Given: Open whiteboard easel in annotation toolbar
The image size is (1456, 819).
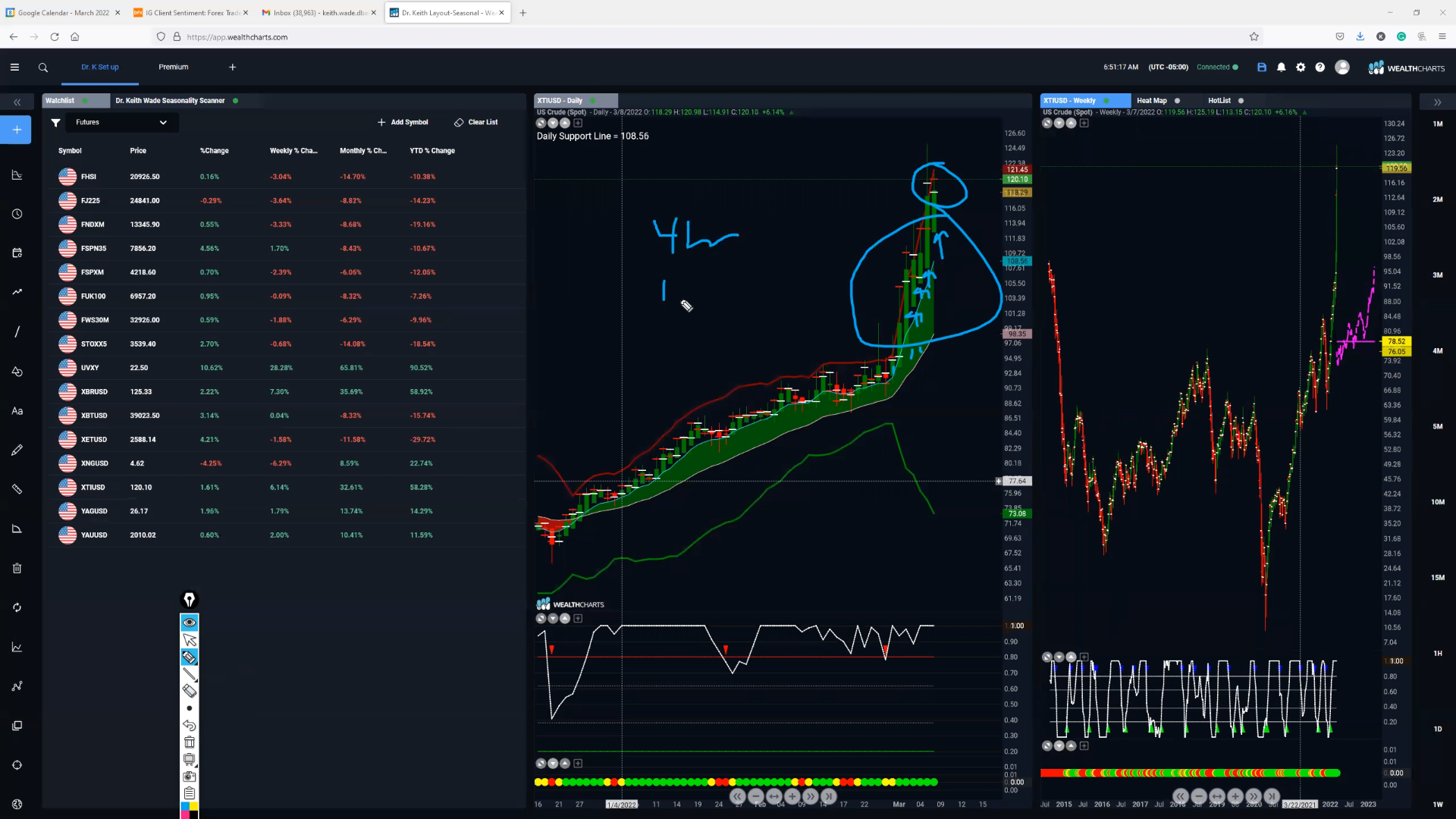Looking at the screenshot, I should (190, 759).
